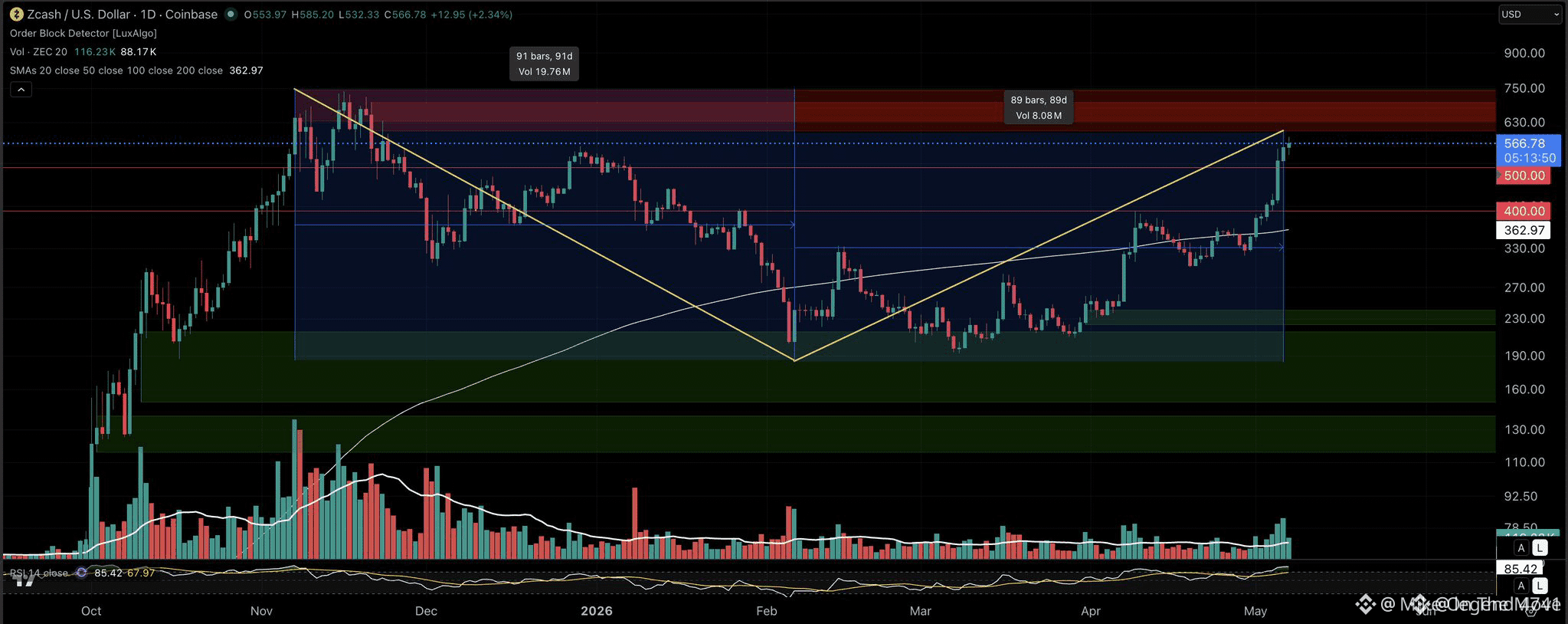Click the volume value 116.23K
The height and width of the screenshot is (624, 1568).
click(x=95, y=51)
